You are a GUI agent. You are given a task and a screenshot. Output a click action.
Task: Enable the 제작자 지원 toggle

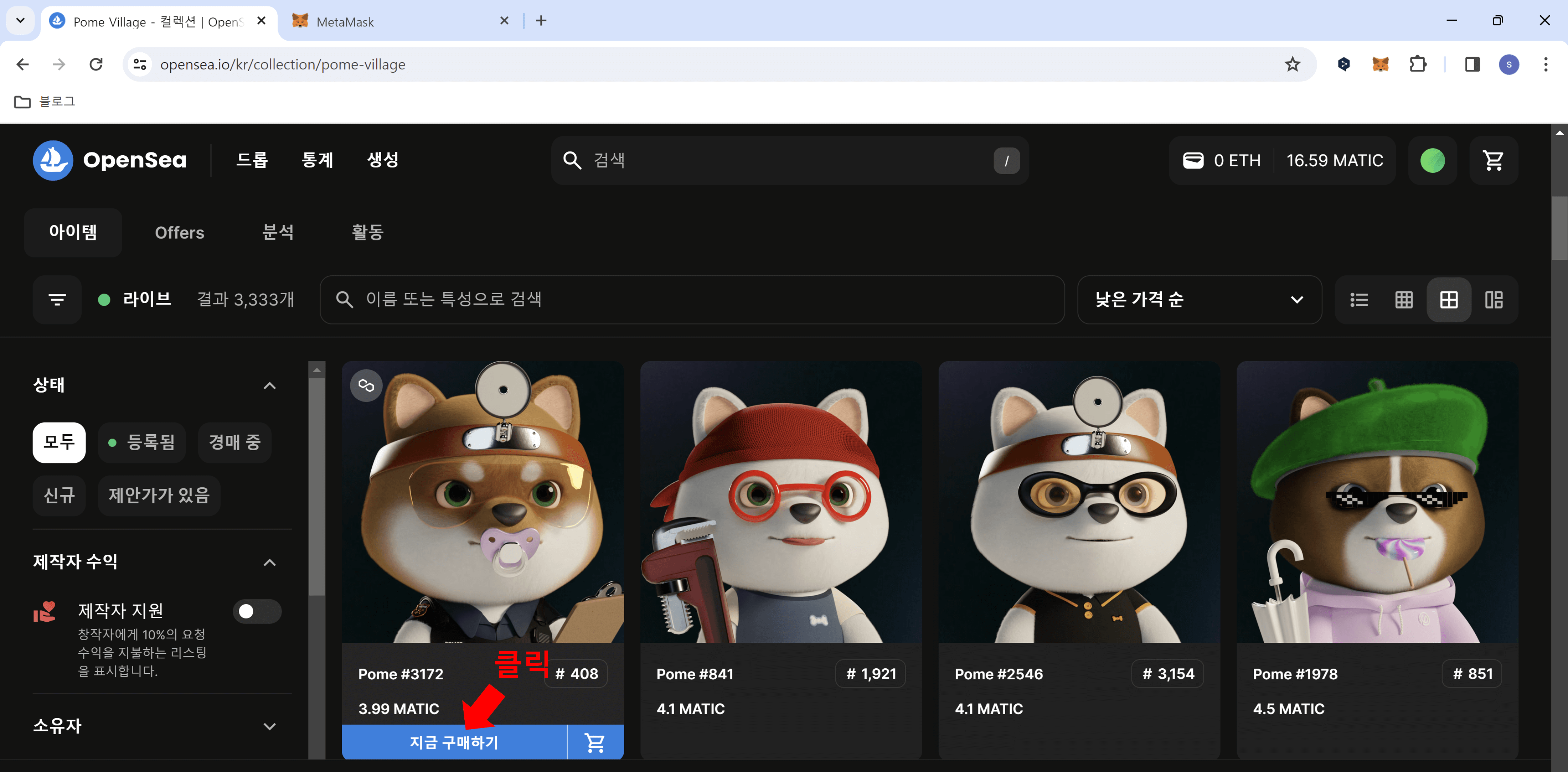[257, 611]
